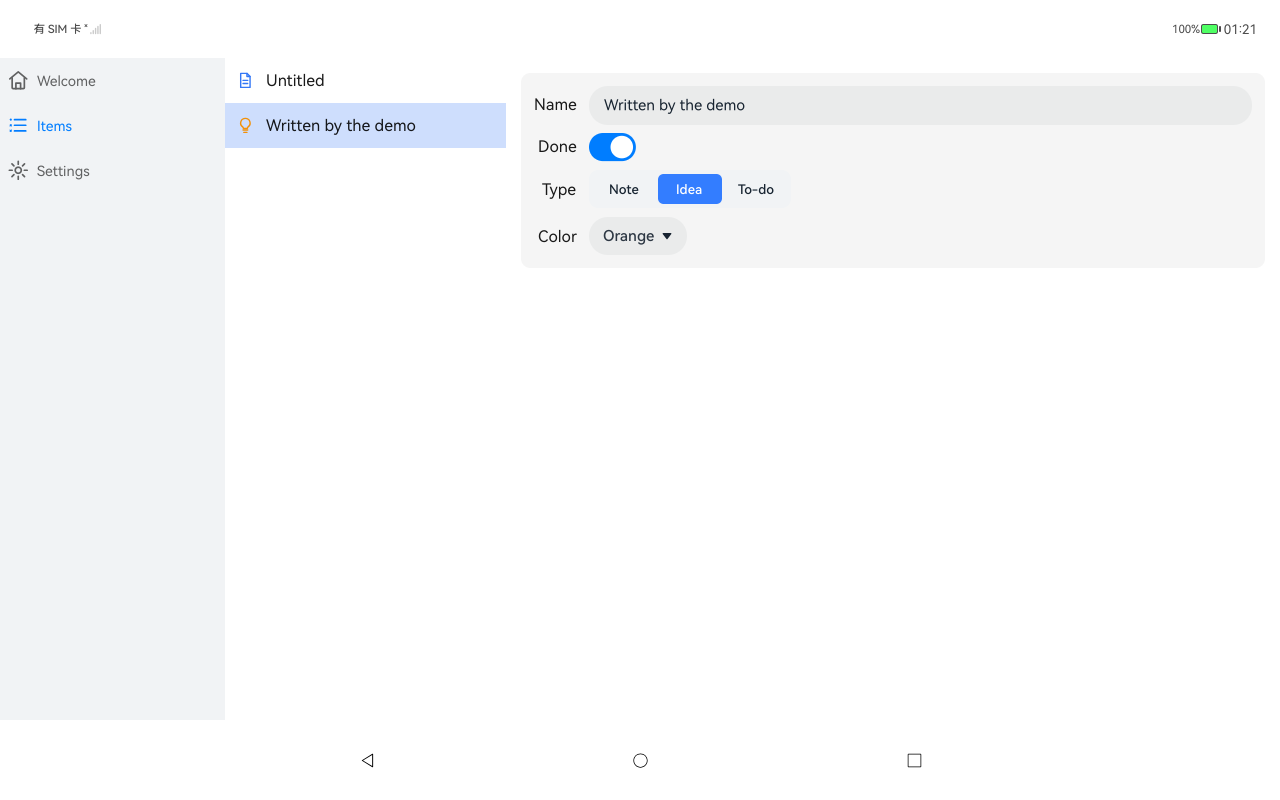Select the Untitled item name

coord(295,81)
